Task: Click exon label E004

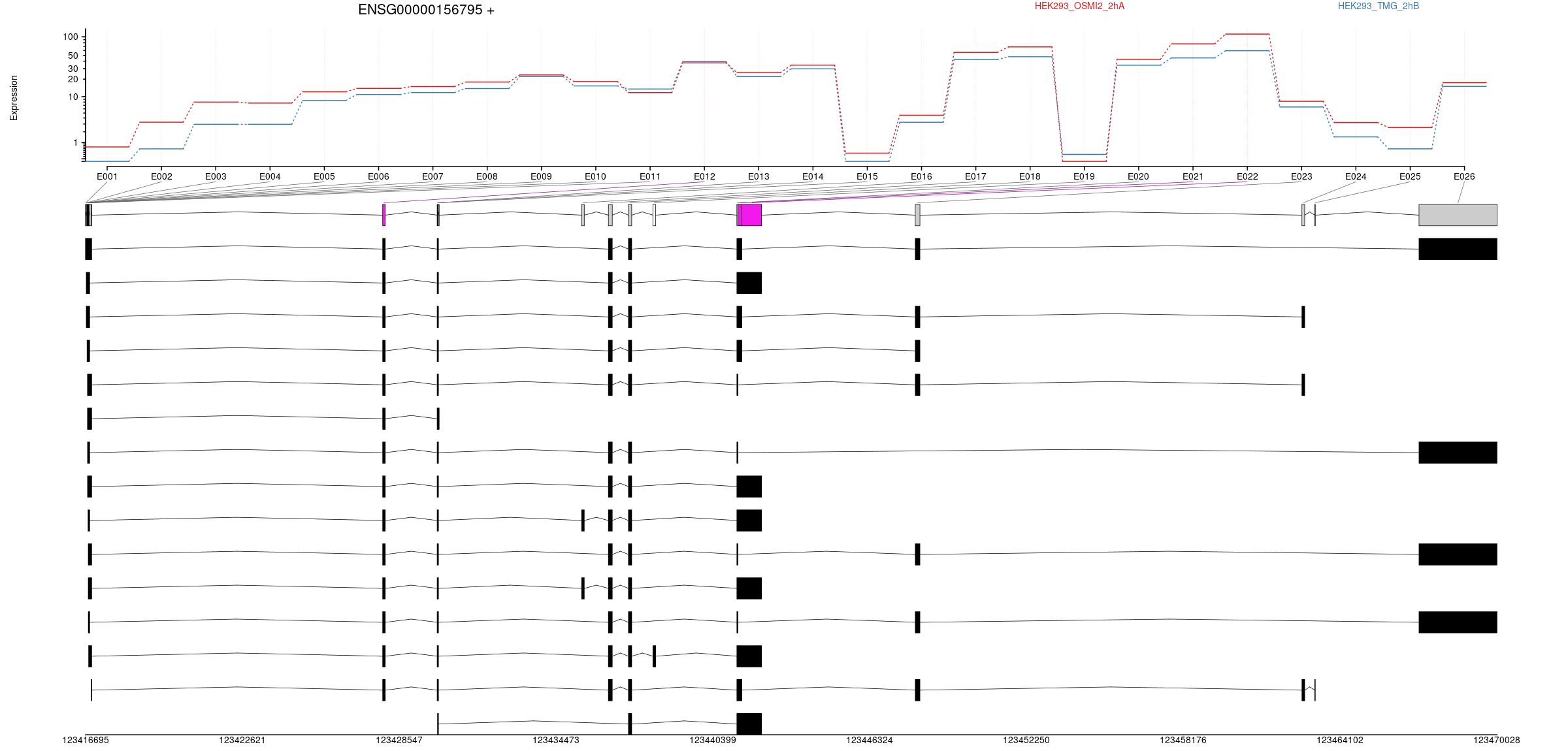Action: tap(270, 176)
